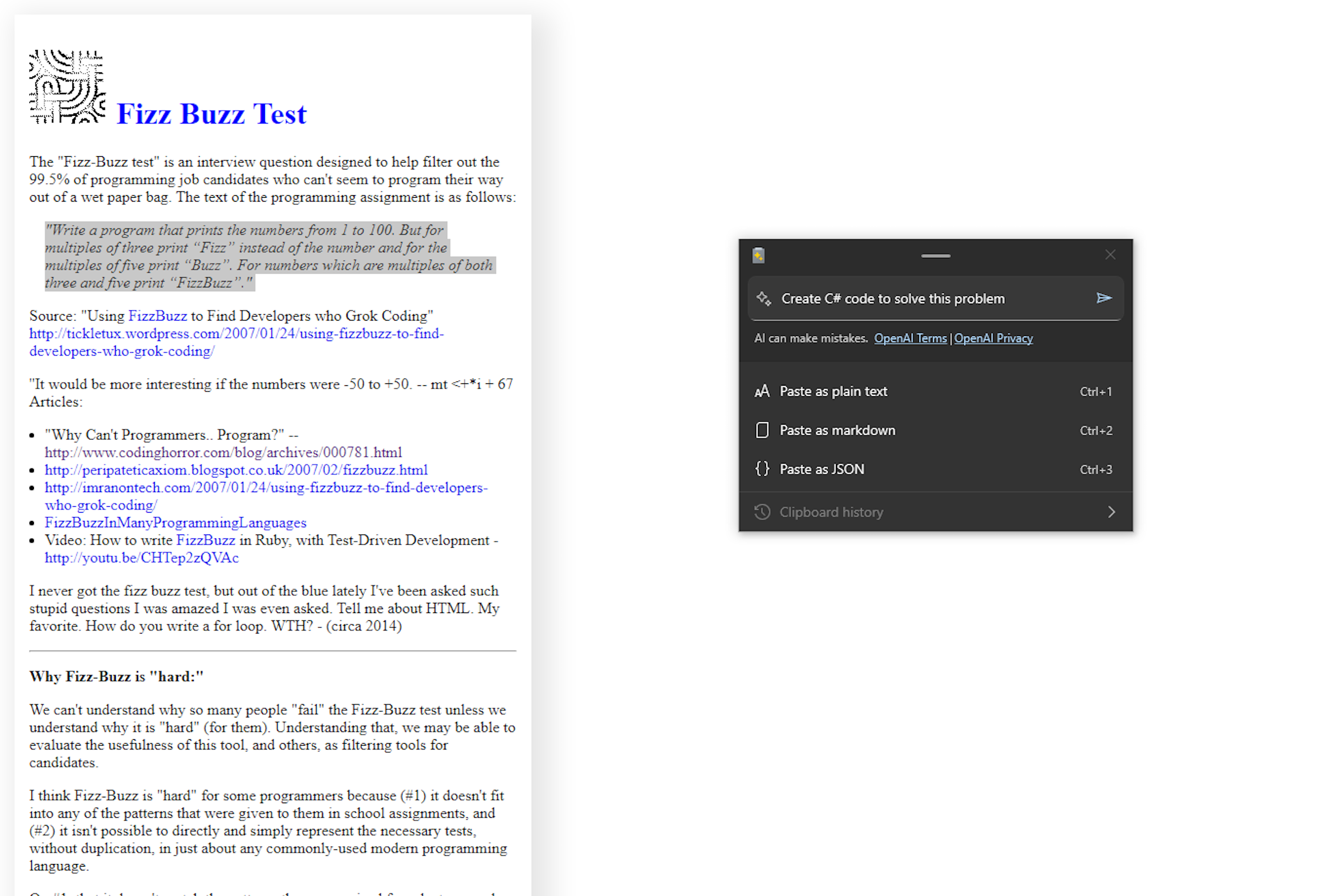Expand Clipboard history chevron arrow
Viewport: 1344px width, 896px height.
coord(1111,512)
